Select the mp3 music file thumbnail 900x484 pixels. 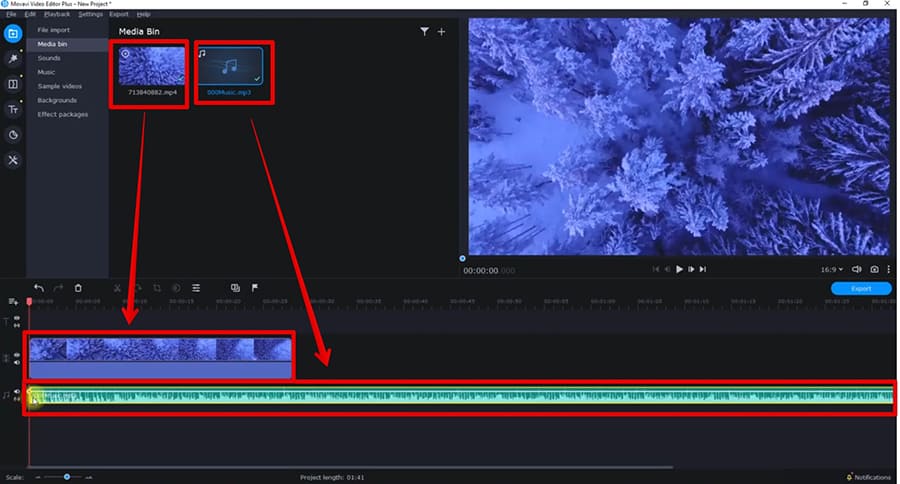230,66
